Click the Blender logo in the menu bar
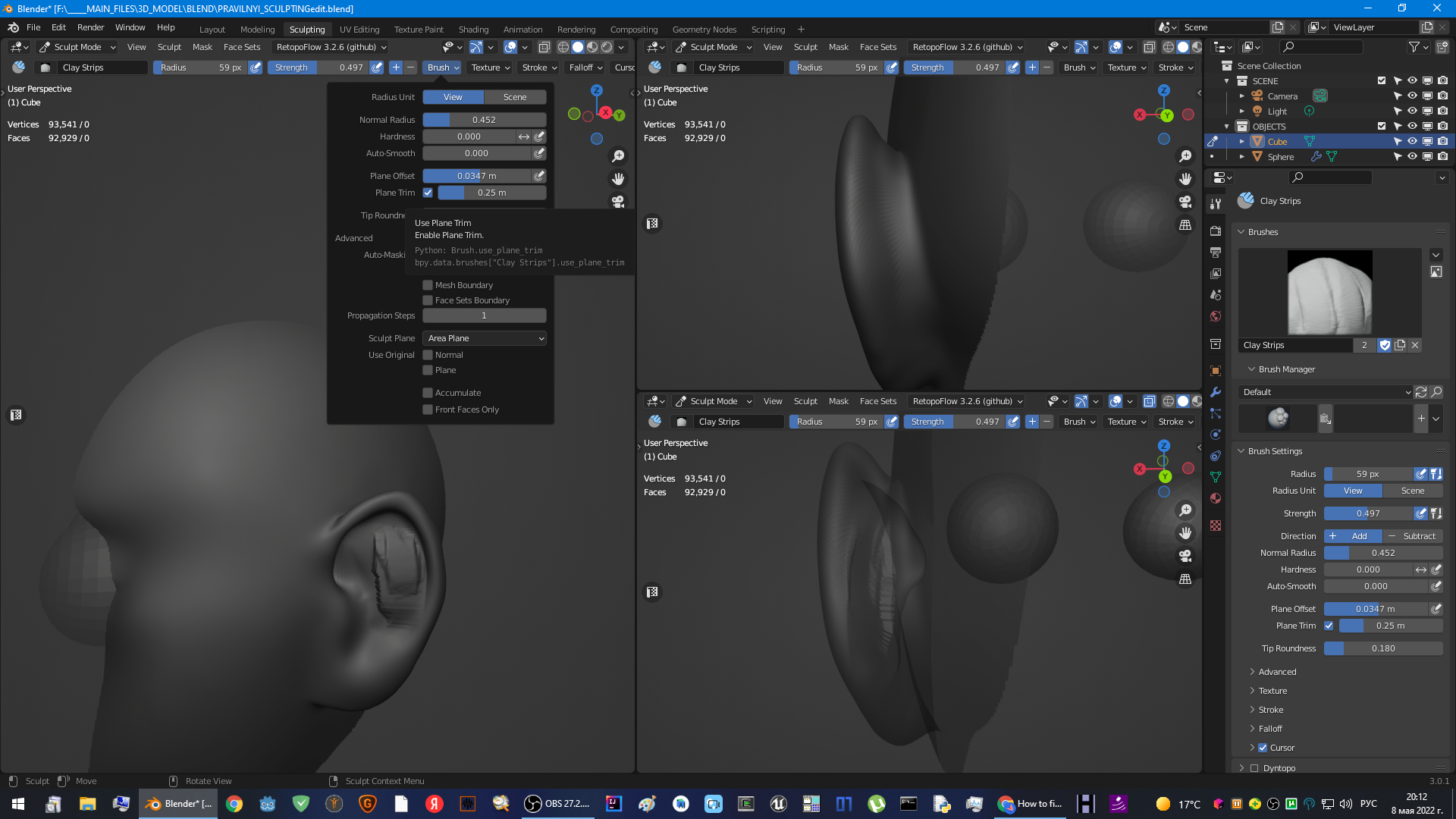The height and width of the screenshot is (819, 1456). tap(13, 27)
